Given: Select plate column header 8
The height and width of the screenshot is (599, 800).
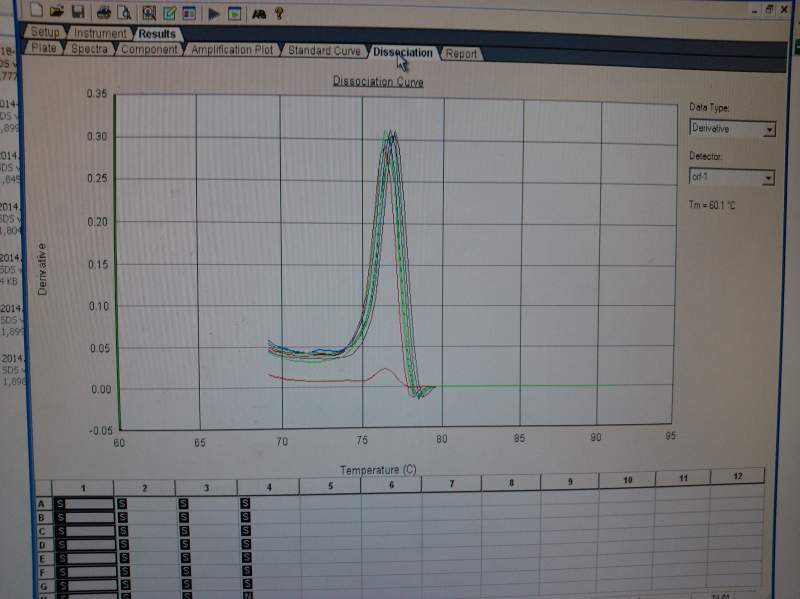Looking at the screenshot, I should coord(511,482).
